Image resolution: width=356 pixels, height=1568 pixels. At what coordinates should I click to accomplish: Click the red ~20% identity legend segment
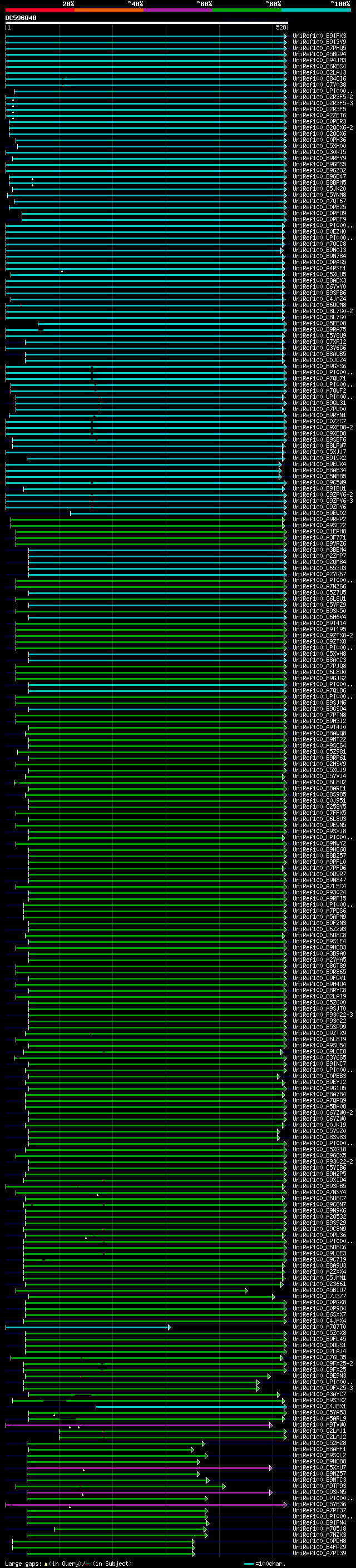point(39,10)
